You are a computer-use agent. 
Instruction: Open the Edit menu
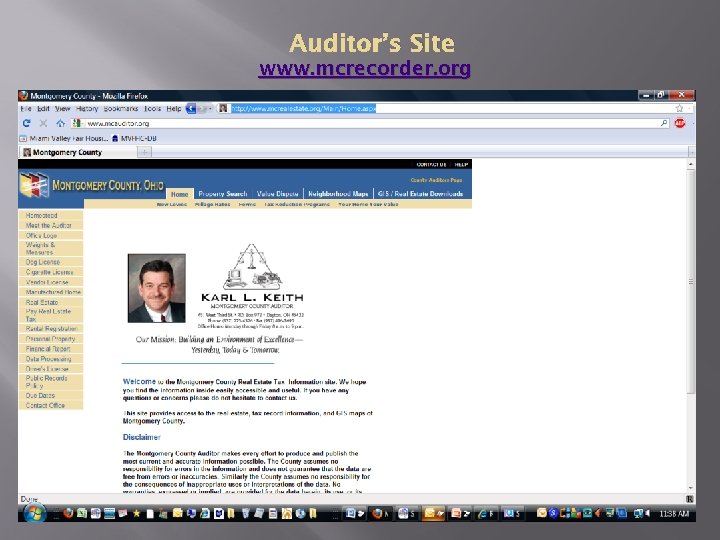[x=43, y=109]
